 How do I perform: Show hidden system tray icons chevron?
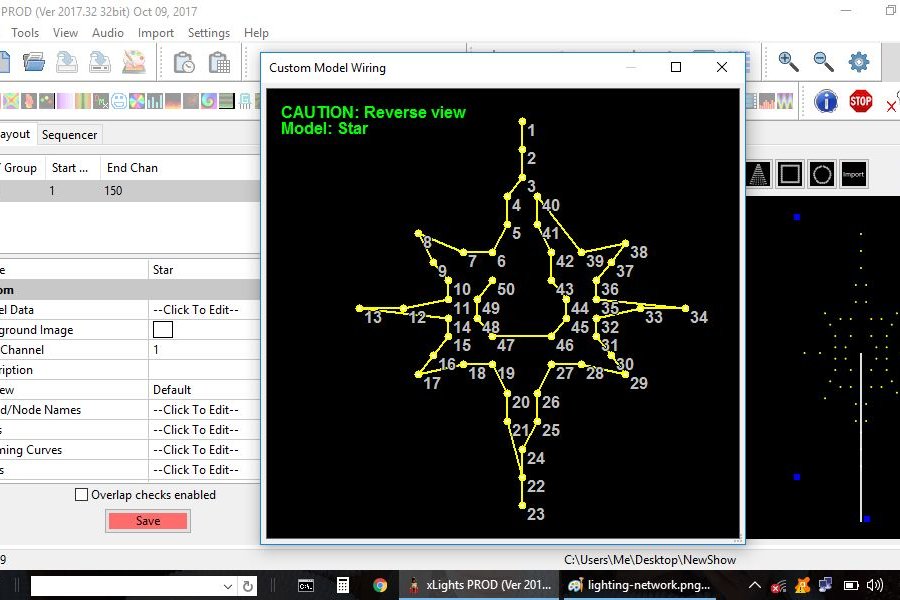click(755, 585)
